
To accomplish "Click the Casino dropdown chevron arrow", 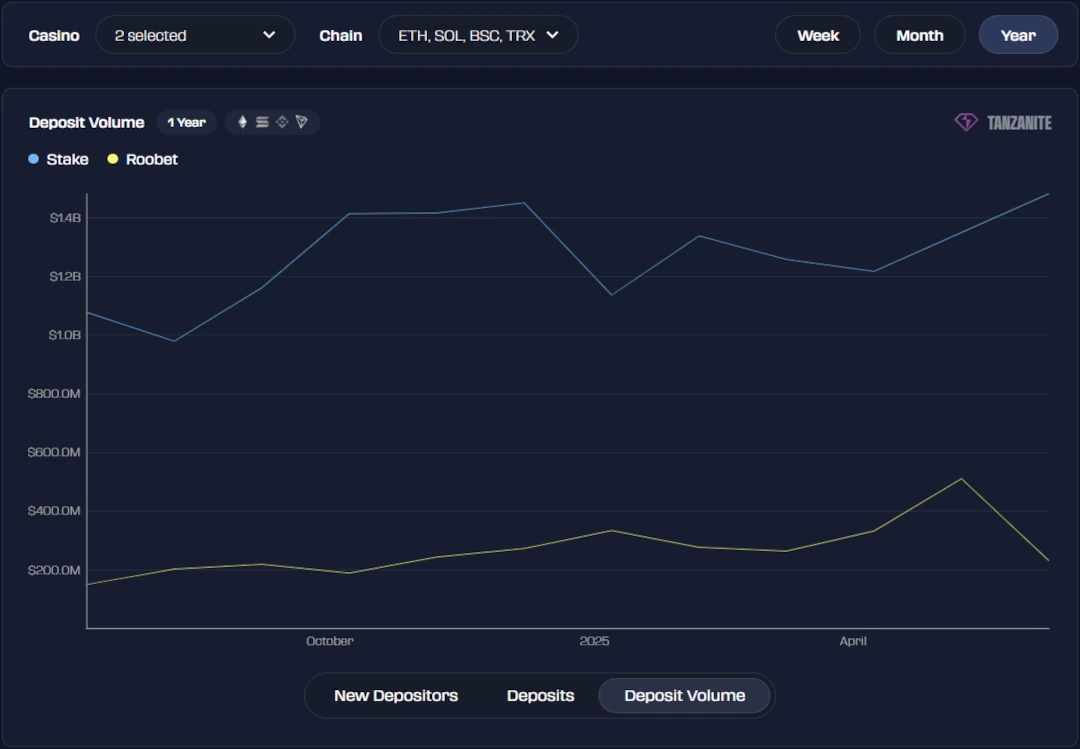I will [x=269, y=34].
